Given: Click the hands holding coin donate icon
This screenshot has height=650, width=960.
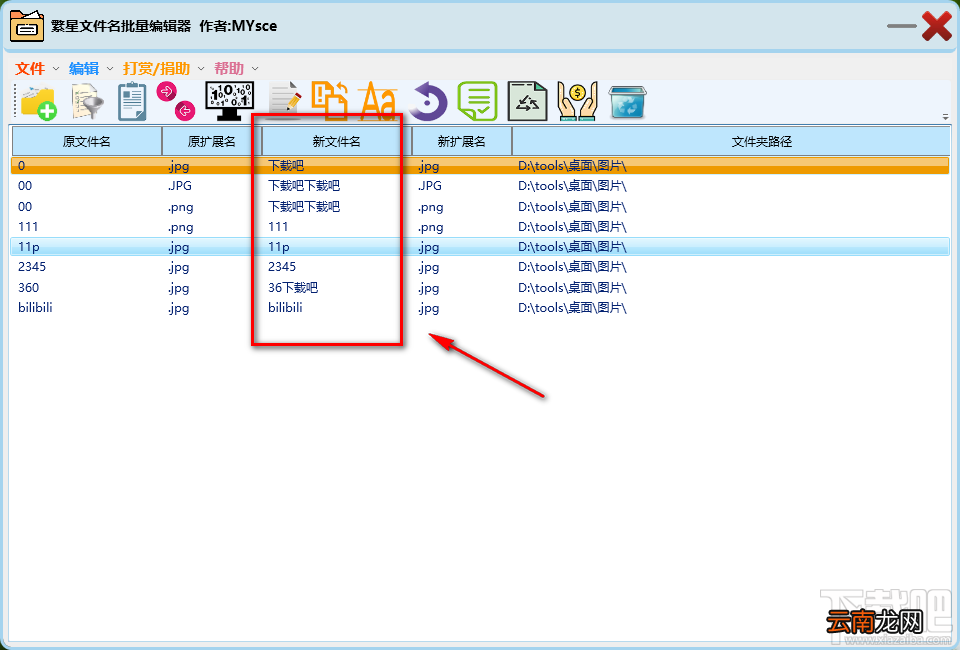Looking at the screenshot, I should [x=577, y=102].
